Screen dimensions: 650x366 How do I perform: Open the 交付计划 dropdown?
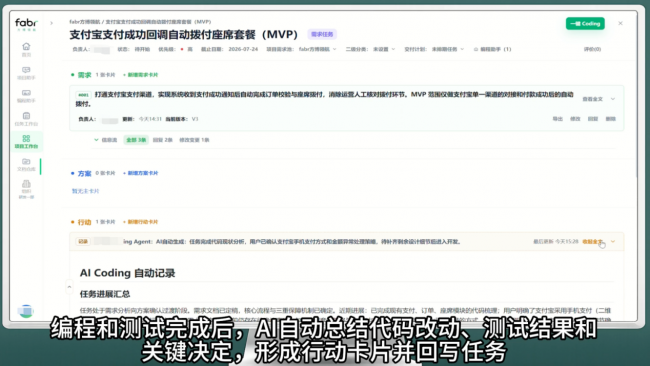tap(447, 49)
